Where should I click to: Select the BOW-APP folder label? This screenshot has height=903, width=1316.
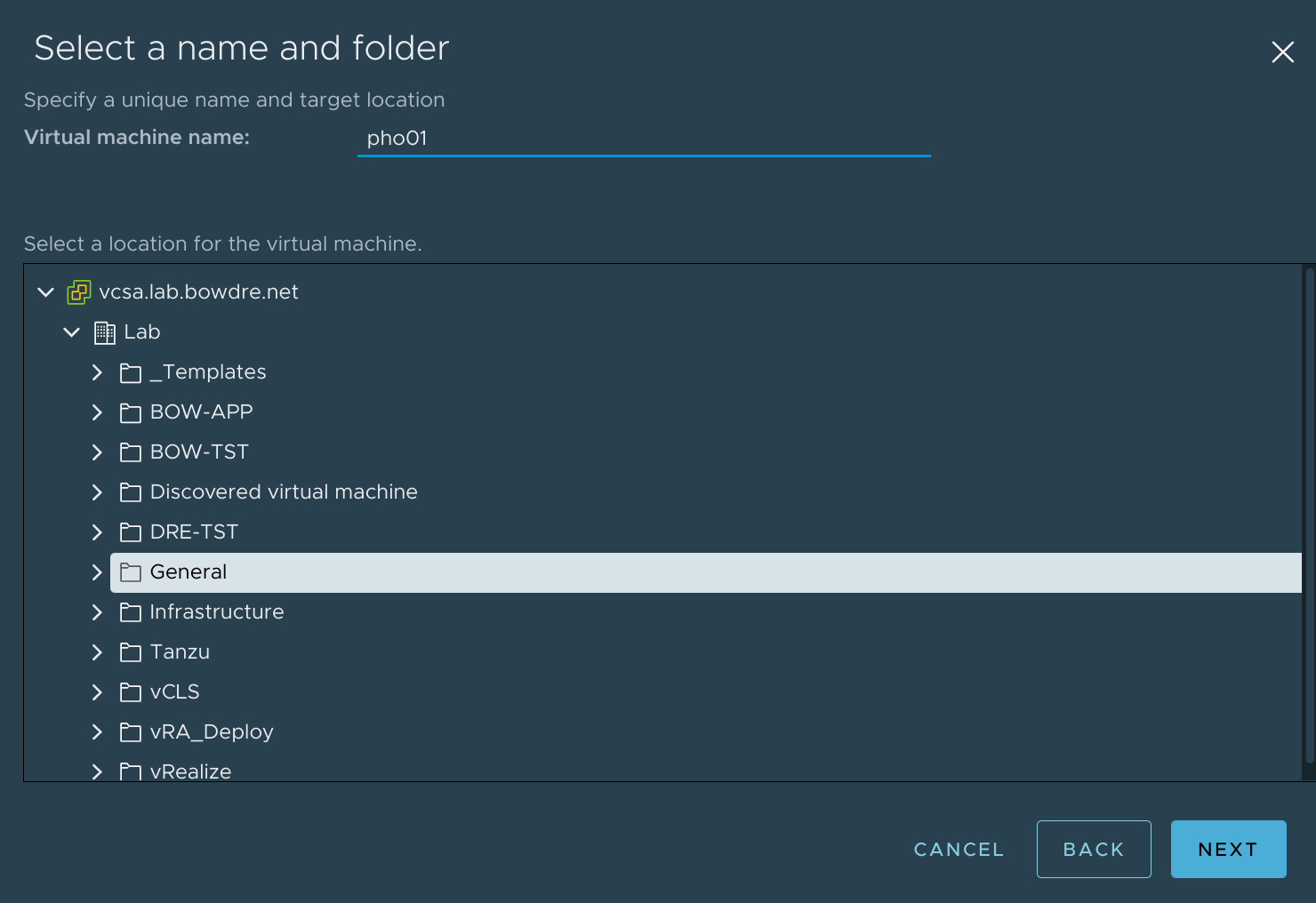click(x=202, y=412)
